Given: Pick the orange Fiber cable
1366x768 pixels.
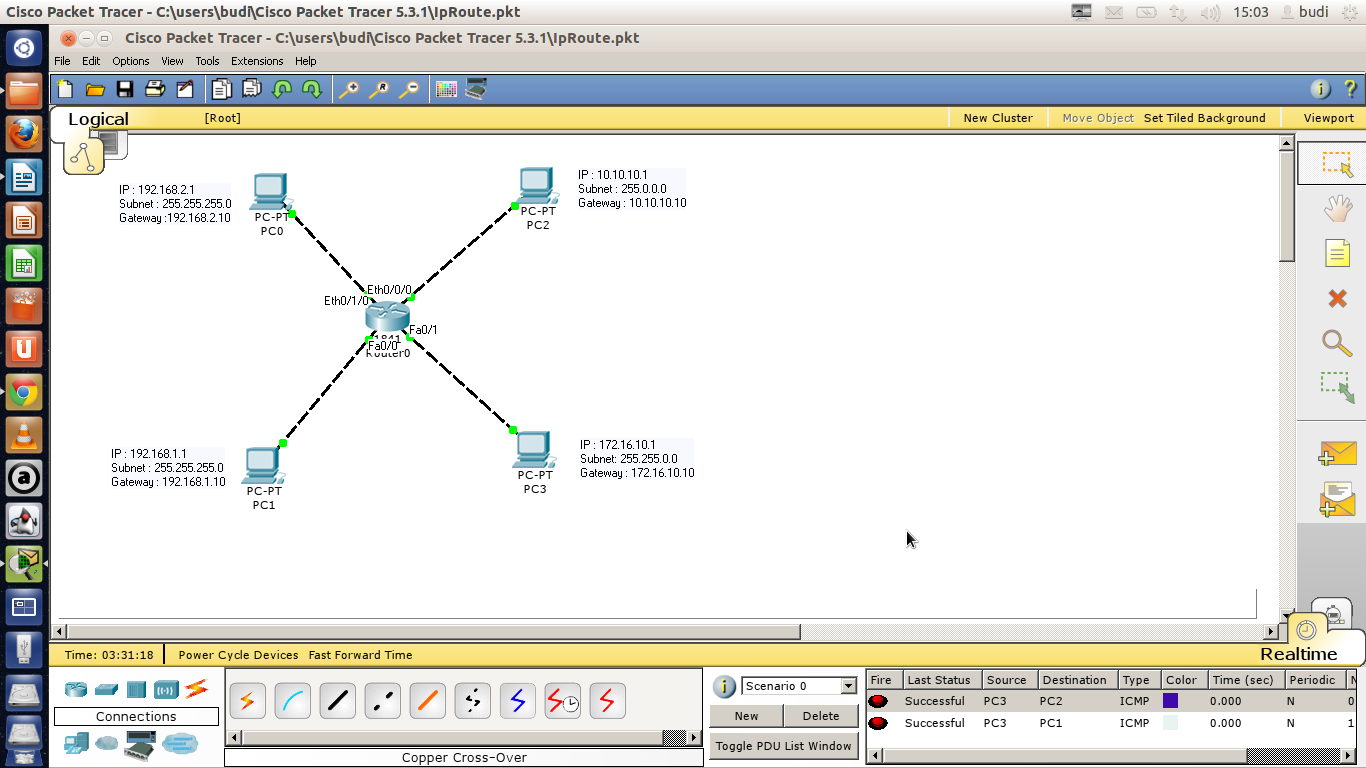Looking at the screenshot, I should pos(428,702).
